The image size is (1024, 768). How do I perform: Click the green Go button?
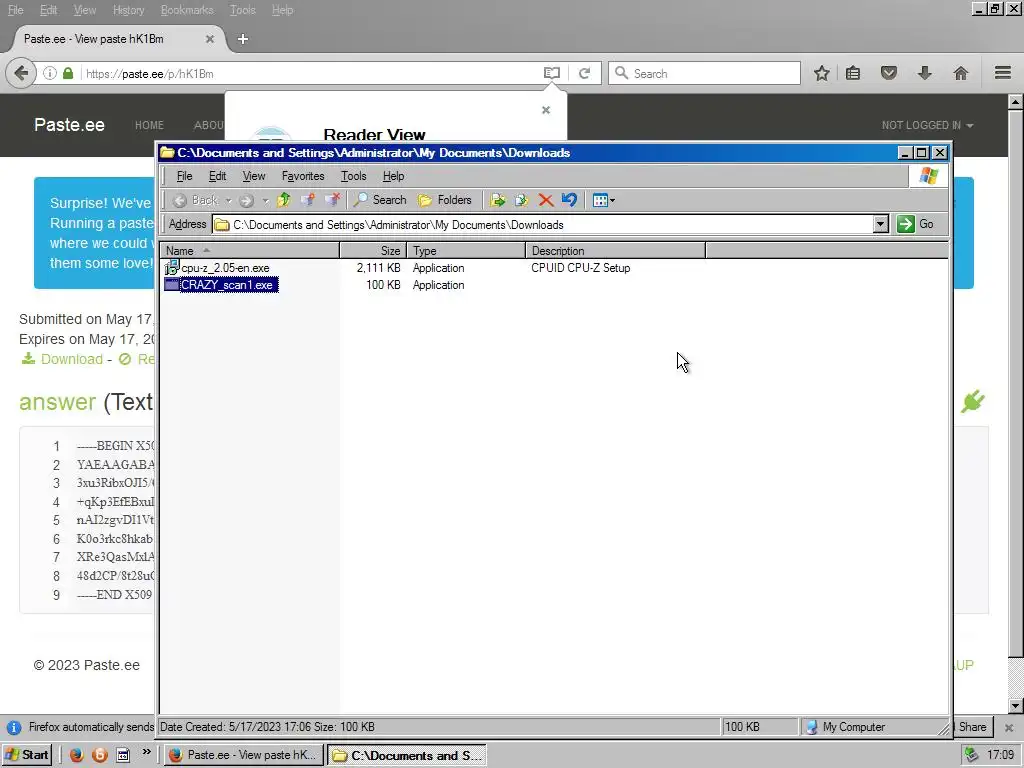pos(916,224)
